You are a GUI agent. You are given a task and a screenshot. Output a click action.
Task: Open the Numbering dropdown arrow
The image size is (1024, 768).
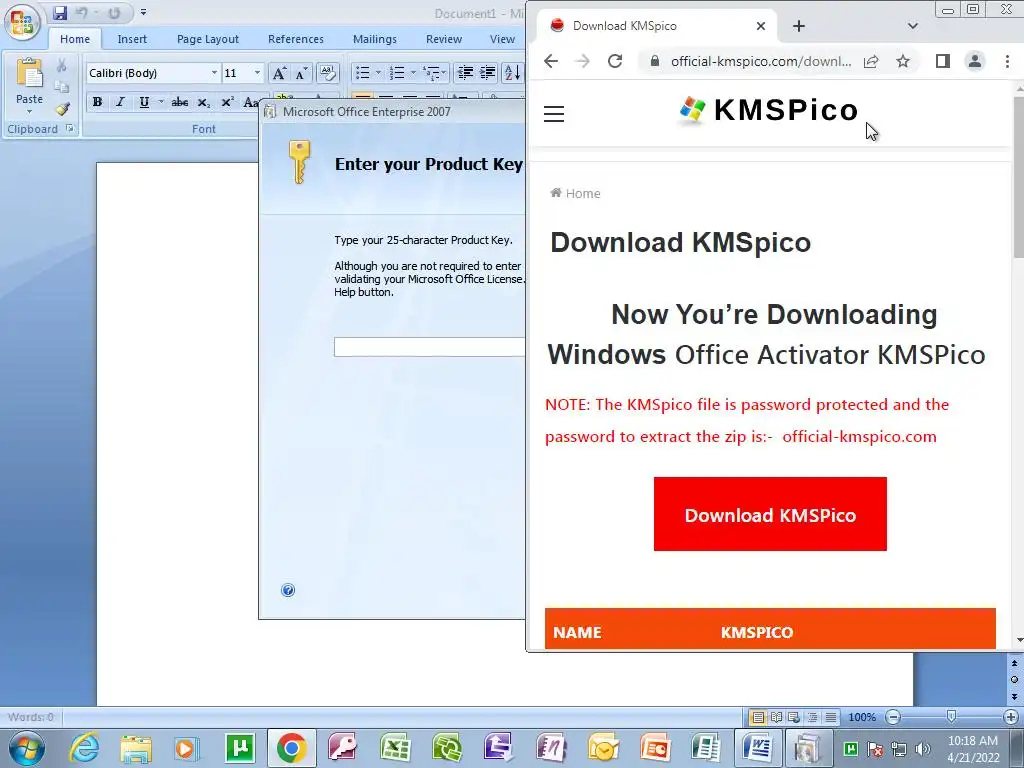coord(413,72)
